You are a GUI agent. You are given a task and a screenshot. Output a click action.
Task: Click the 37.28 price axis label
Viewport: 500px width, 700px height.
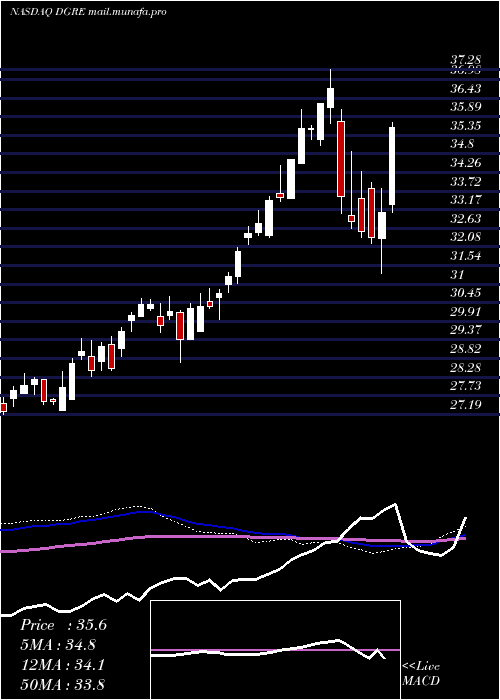[466, 59]
